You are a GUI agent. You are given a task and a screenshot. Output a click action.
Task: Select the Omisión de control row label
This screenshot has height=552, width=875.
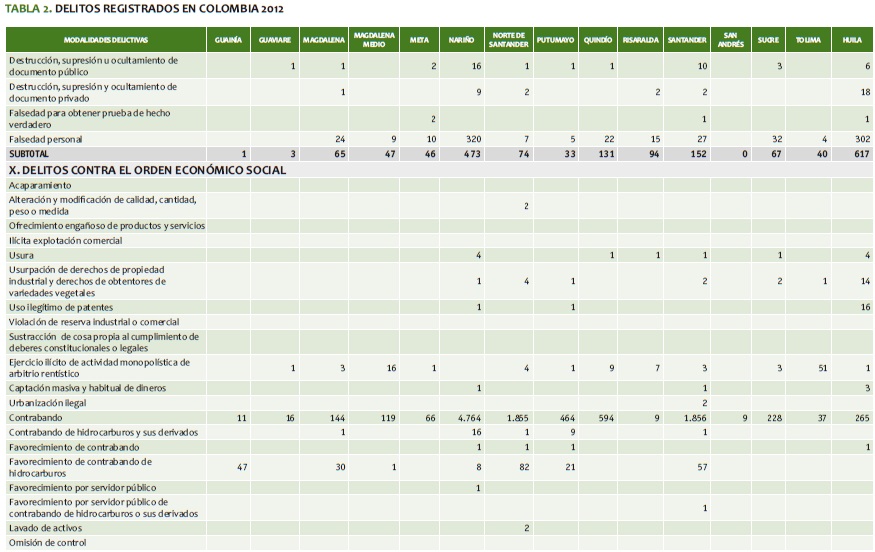click(47, 543)
